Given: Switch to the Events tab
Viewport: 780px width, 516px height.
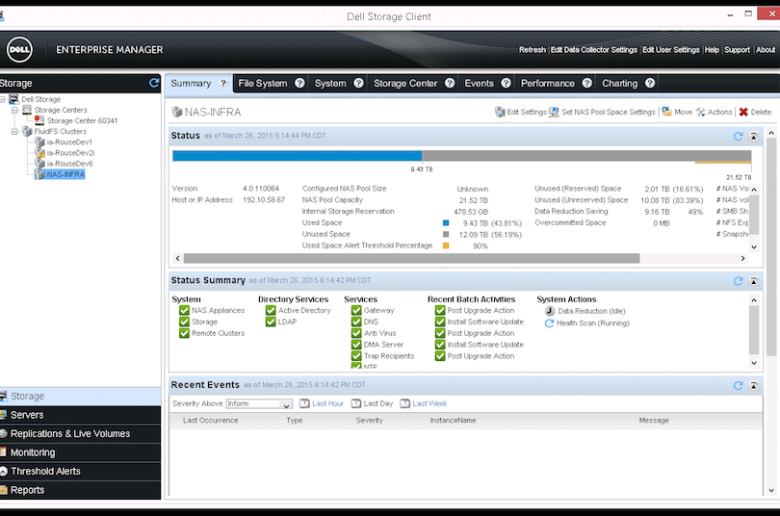Looking at the screenshot, I should coord(479,83).
